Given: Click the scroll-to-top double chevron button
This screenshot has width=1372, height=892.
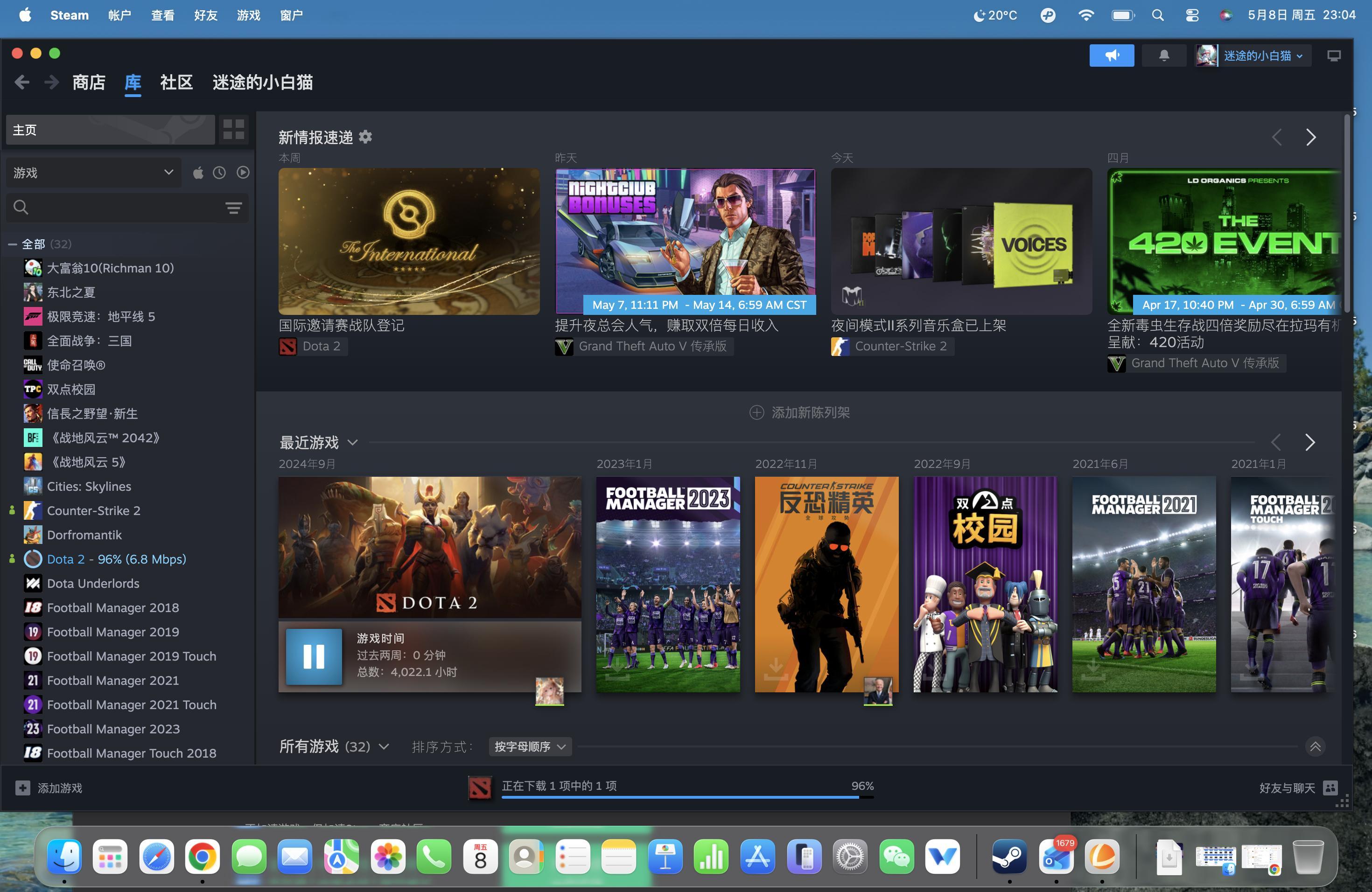Looking at the screenshot, I should (1315, 747).
